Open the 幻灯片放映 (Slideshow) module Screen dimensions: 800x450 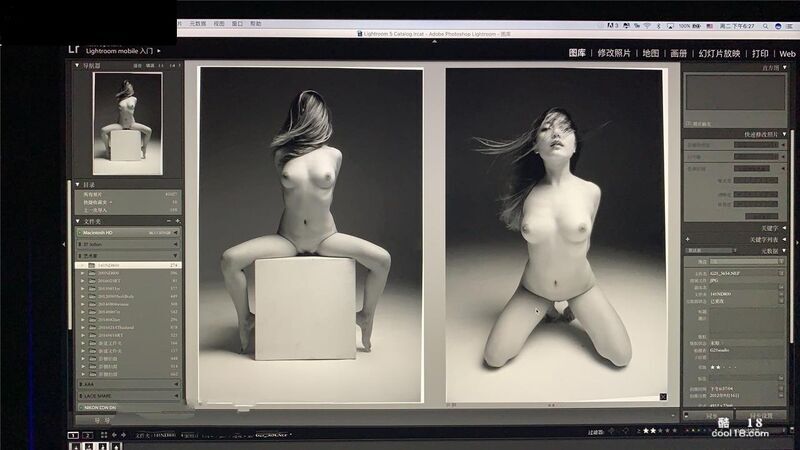pos(719,53)
